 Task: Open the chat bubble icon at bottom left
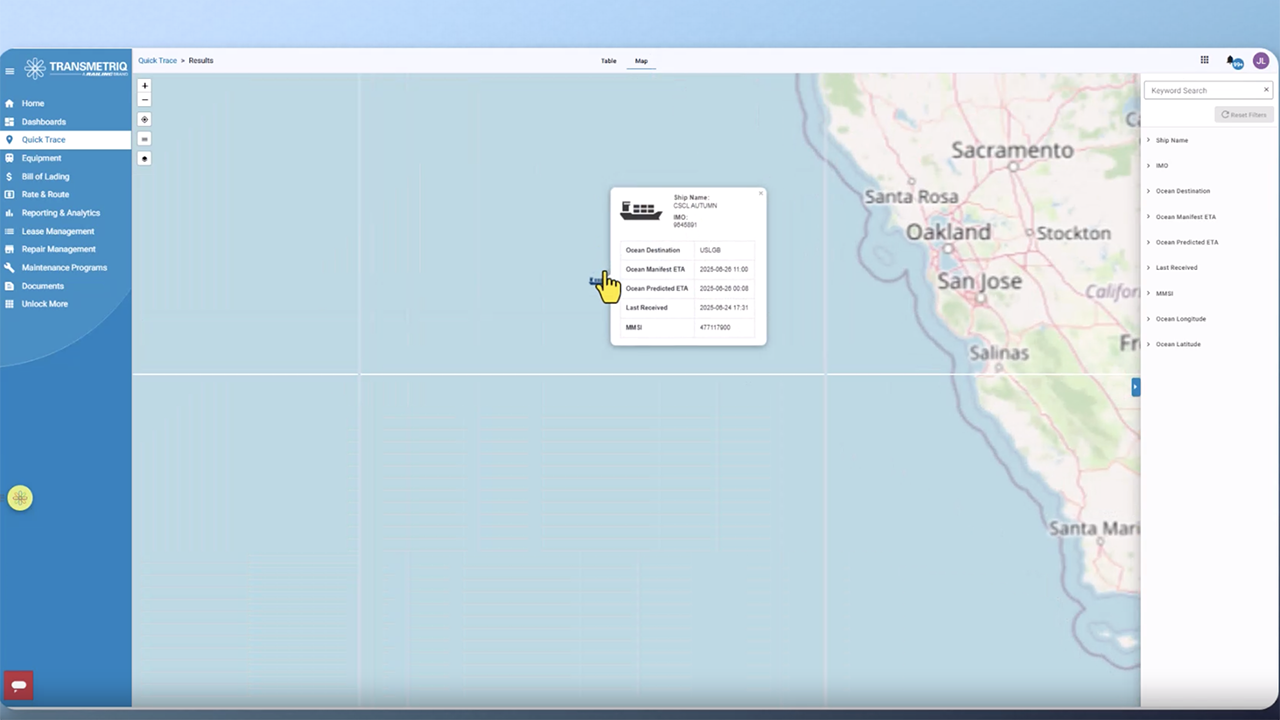(18, 685)
